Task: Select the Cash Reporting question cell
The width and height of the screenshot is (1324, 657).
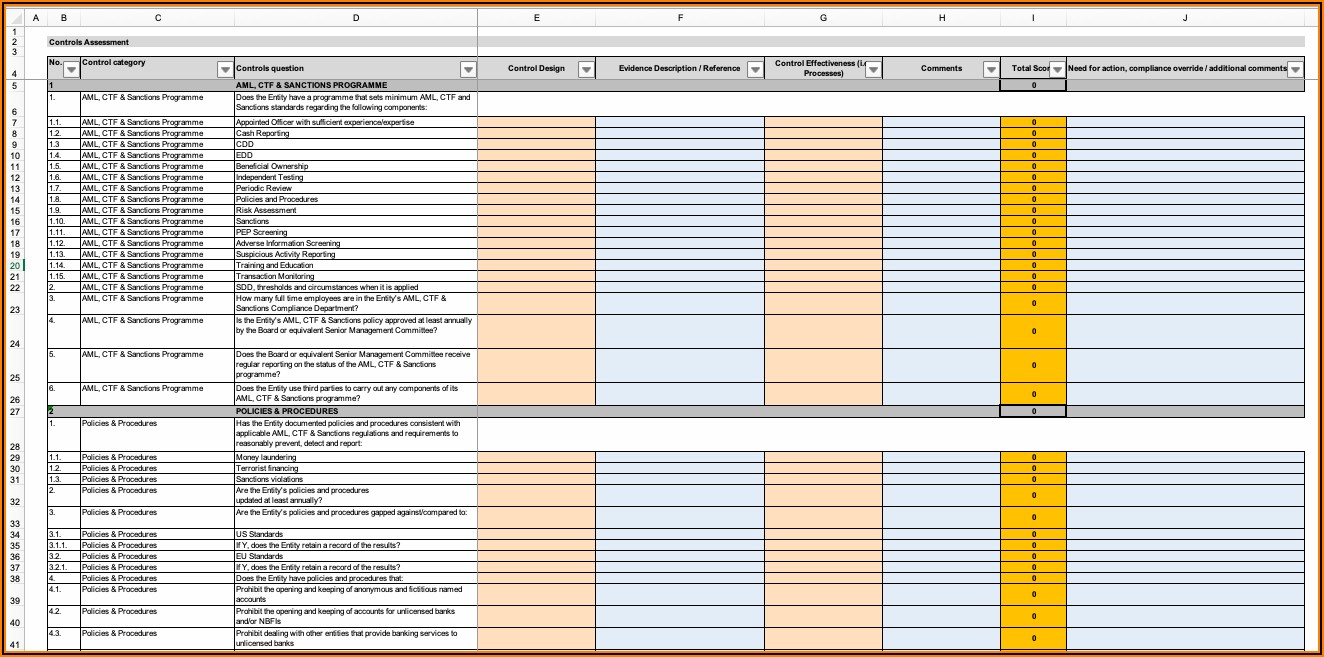Action: pyautogui.click(x=355, y=133)
